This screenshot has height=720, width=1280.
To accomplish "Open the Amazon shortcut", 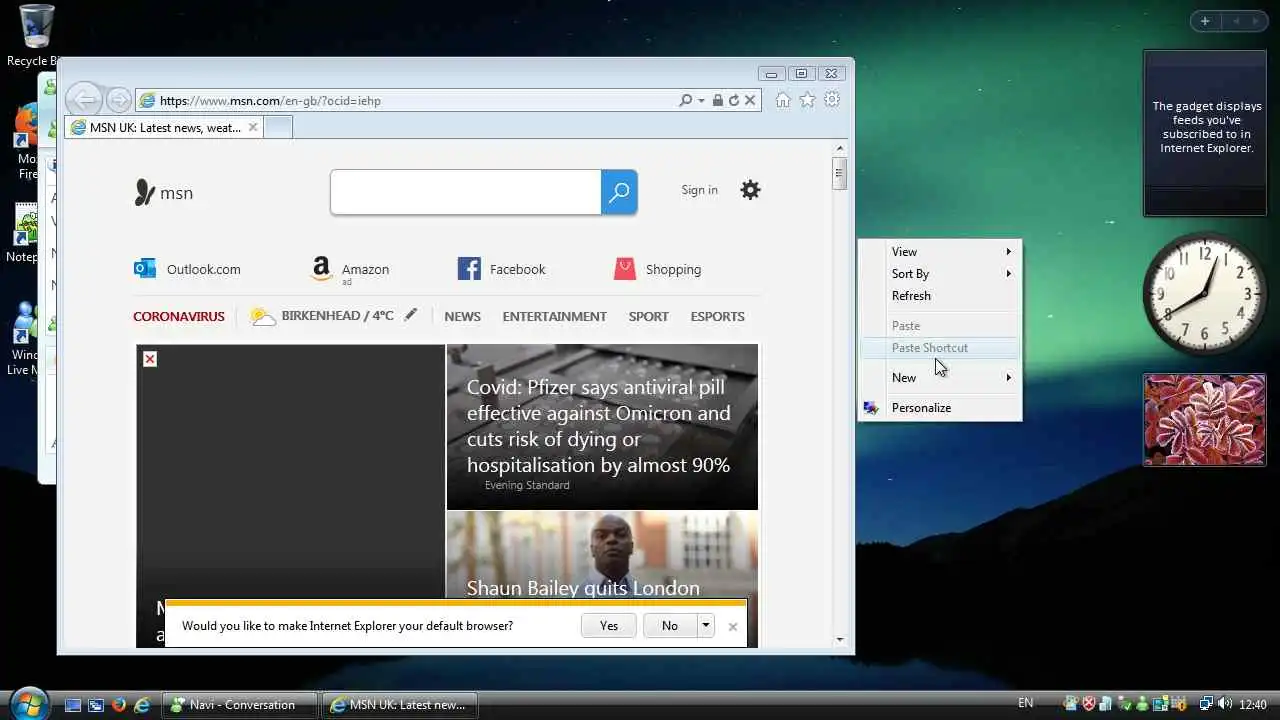I will tap(350, 270).
